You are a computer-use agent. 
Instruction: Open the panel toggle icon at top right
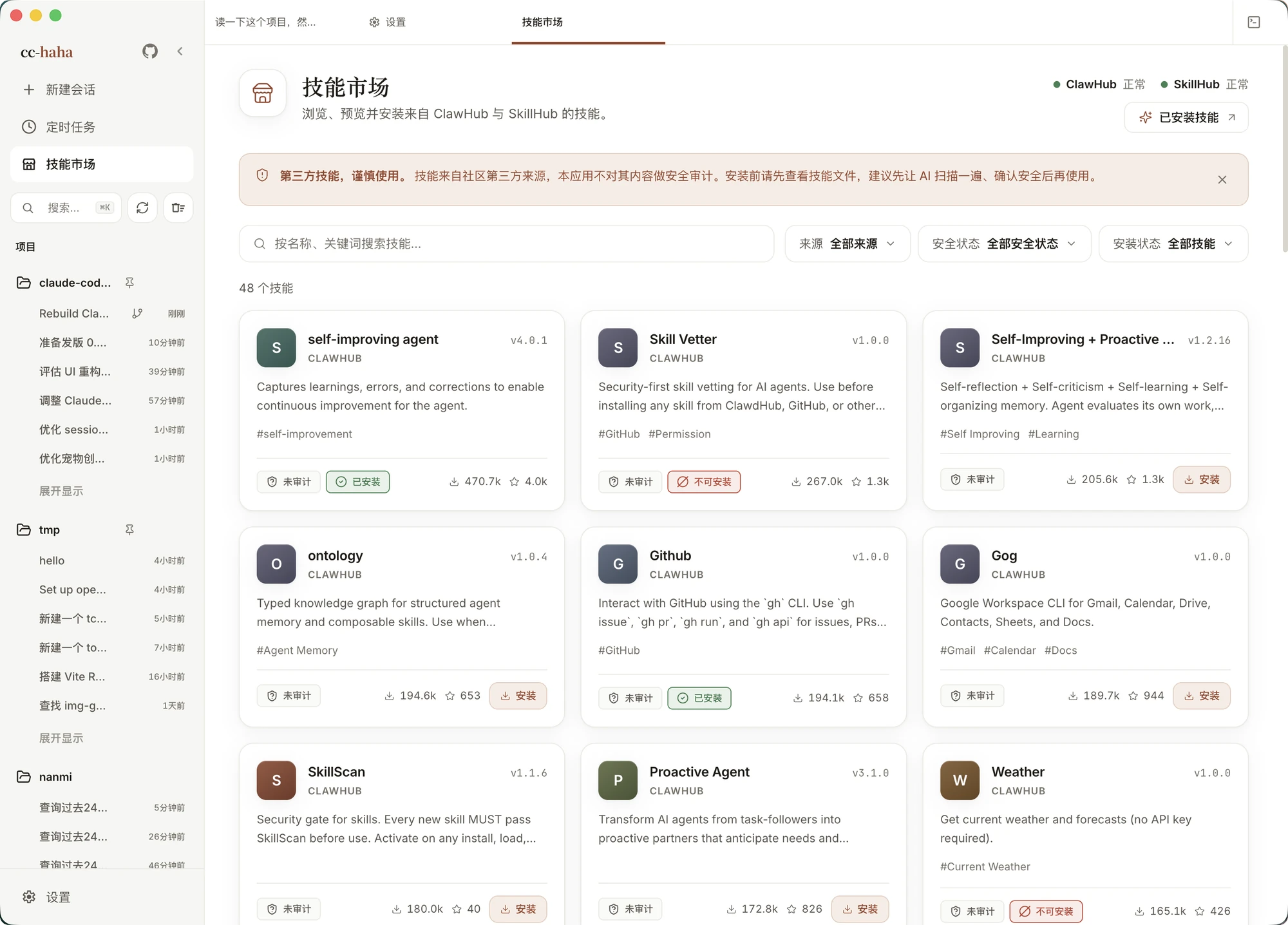point(1254,22)
